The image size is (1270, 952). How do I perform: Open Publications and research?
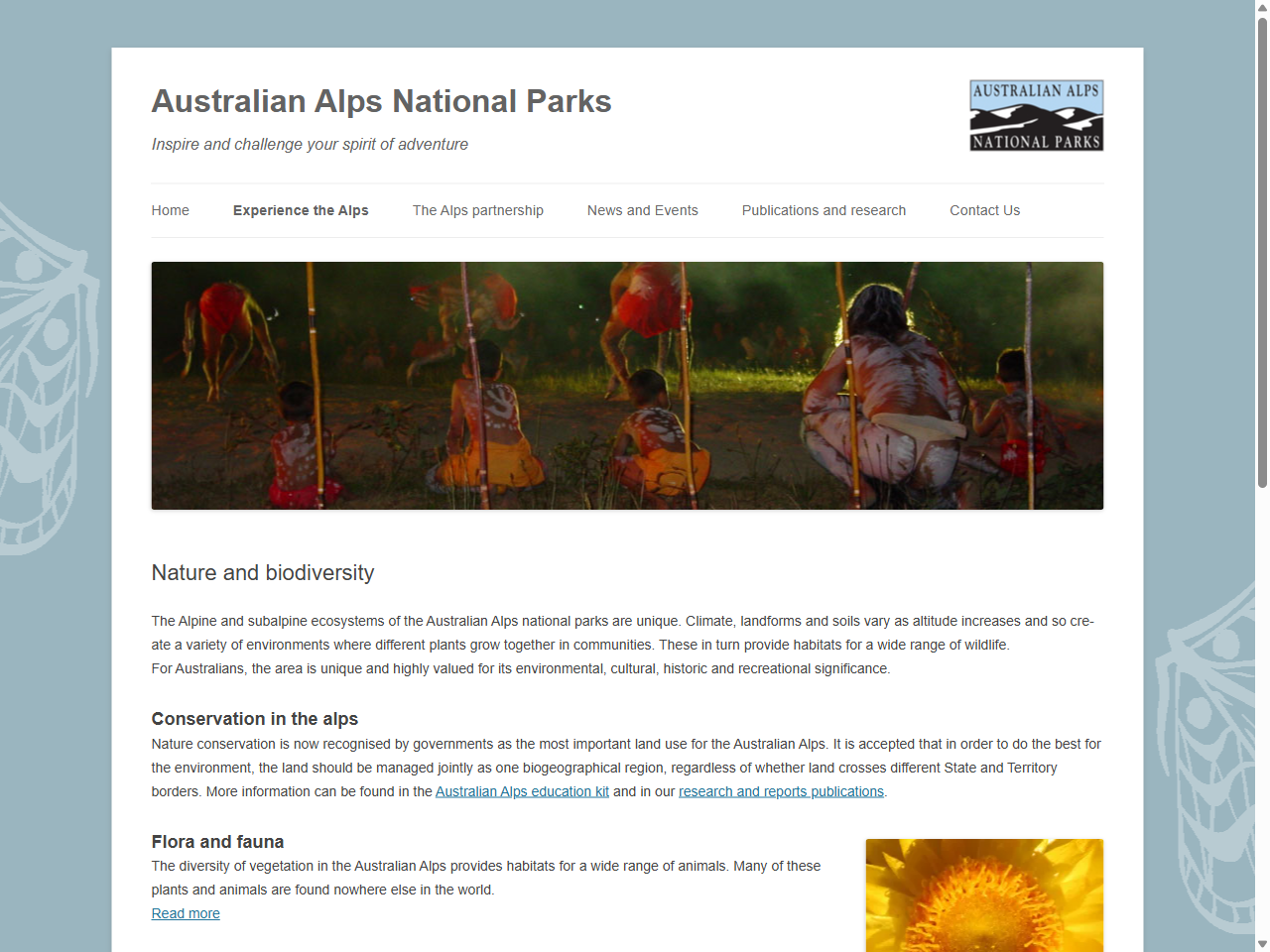tap(824, 210)
